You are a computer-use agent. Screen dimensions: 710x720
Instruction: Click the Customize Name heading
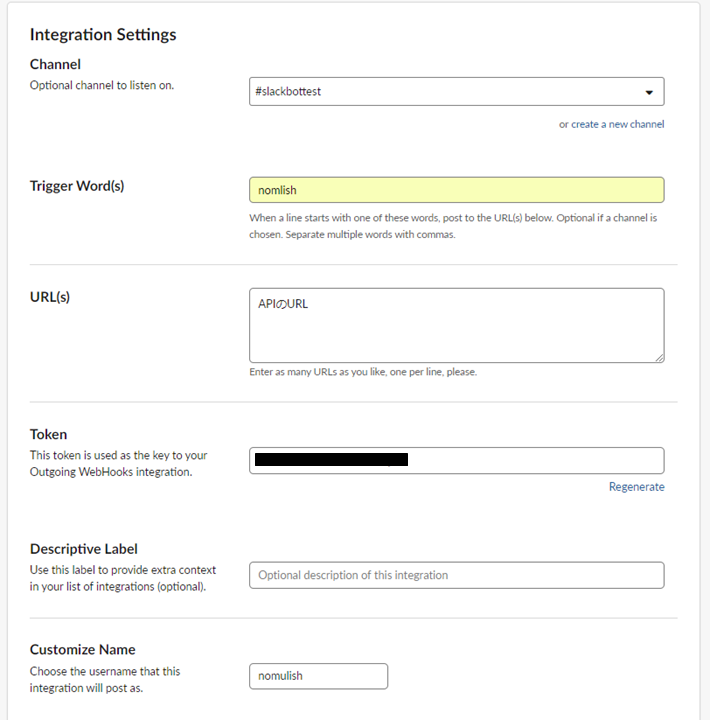coord(83,649)
